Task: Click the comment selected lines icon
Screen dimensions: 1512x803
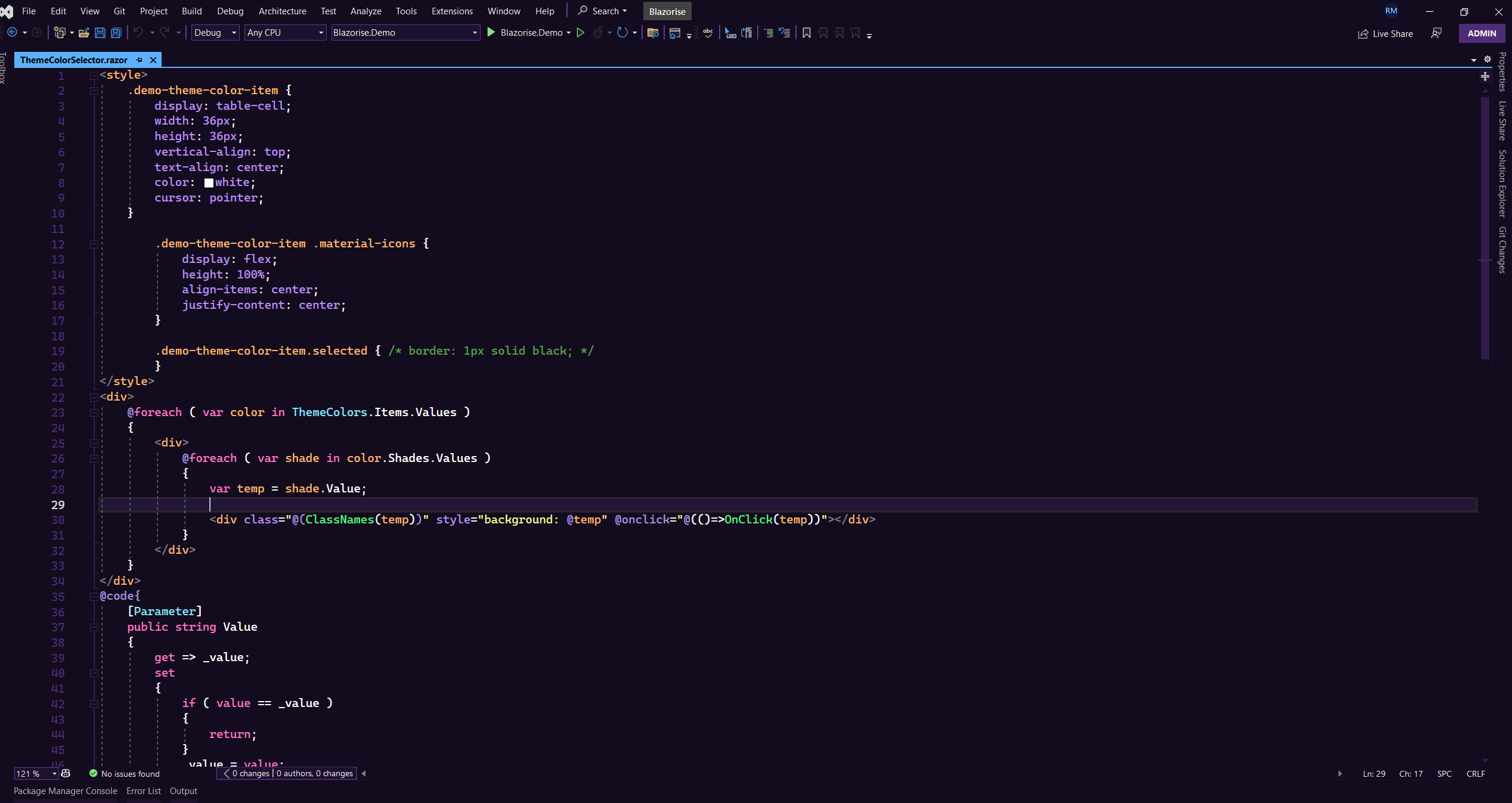Action: click(769, 33)
